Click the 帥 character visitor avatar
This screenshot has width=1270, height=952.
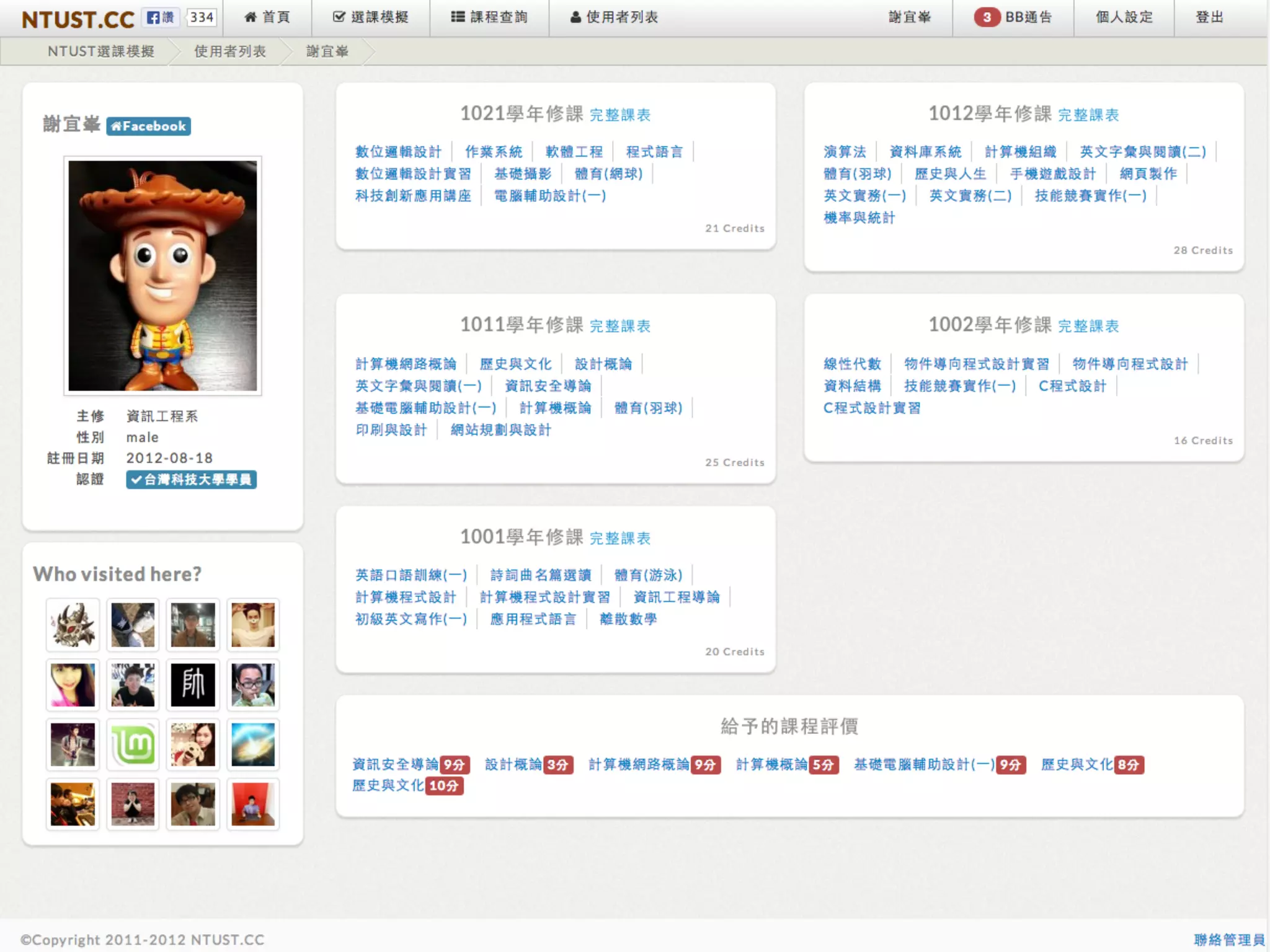[x=193, y=685]
